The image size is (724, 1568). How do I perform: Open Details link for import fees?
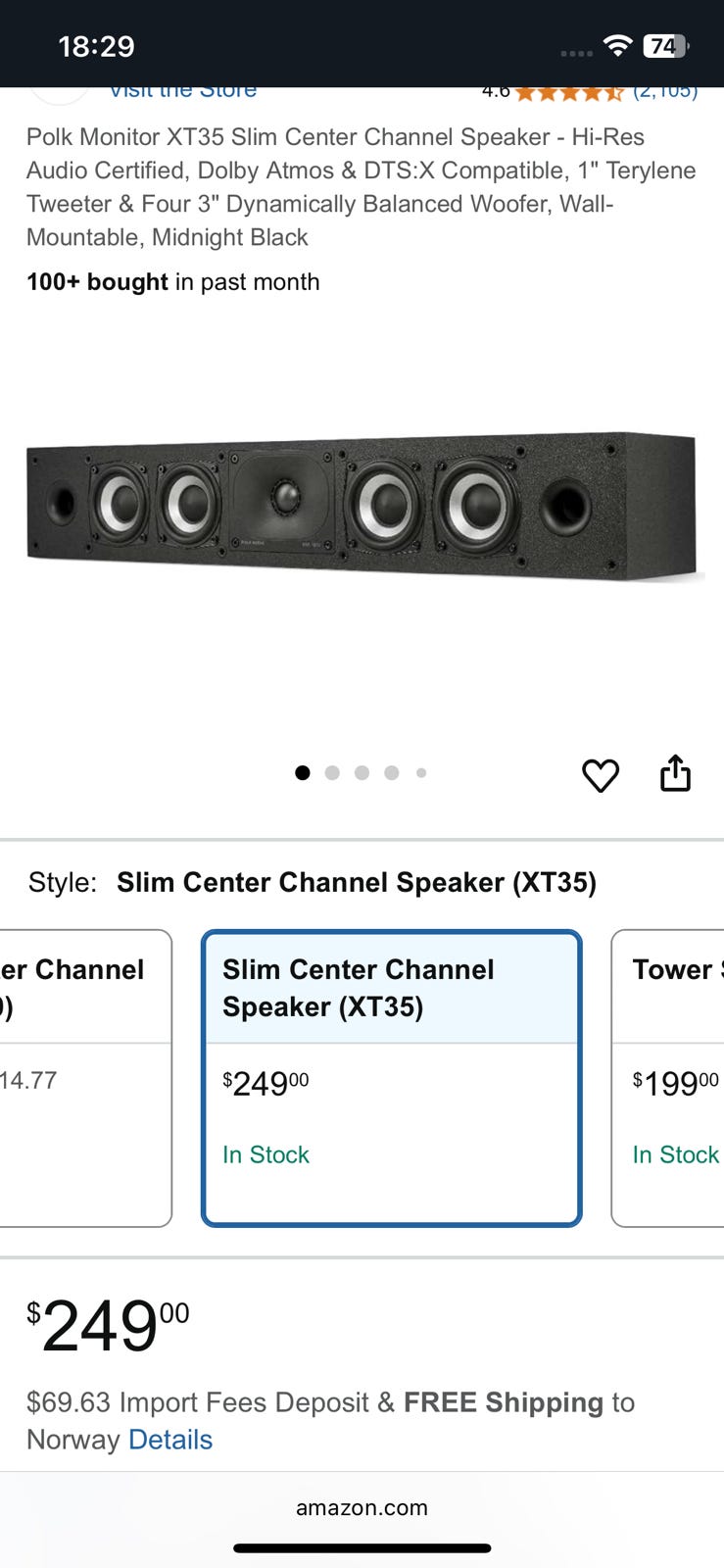point(170,1440)
